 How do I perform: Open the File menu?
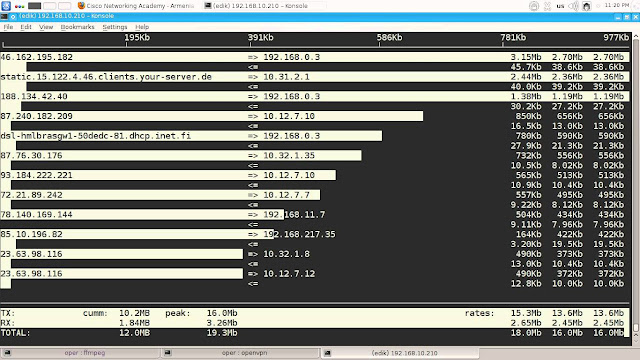[x=8, y=27]
